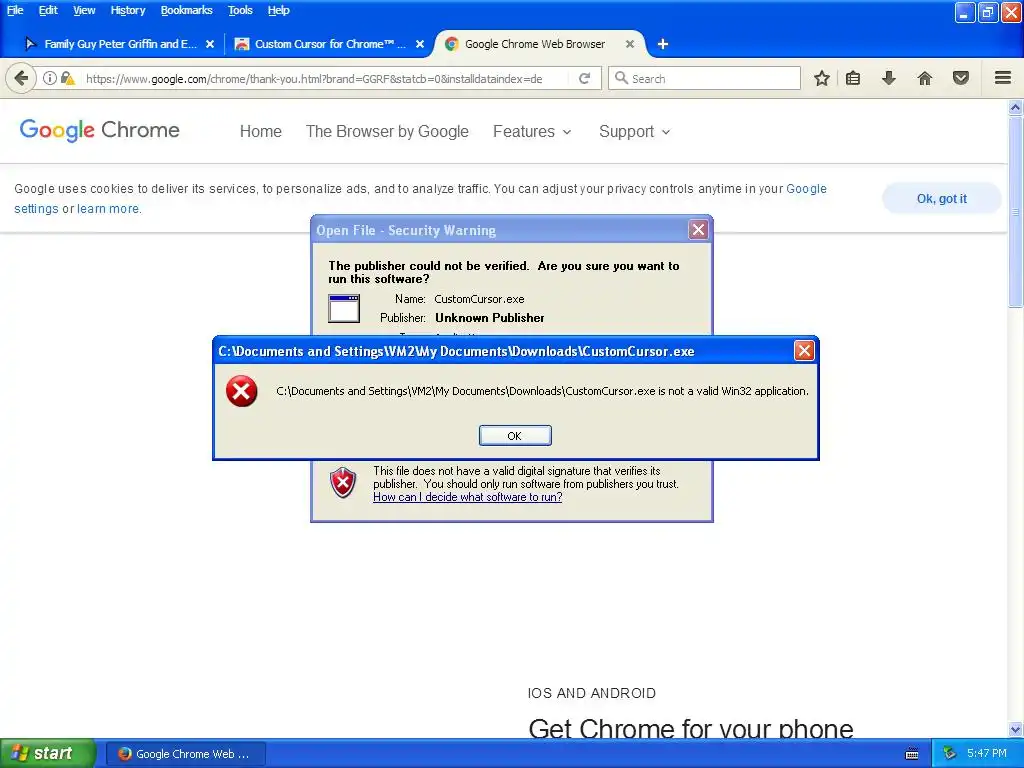
Task: Confirm the error dialog with OK
Action: 515,436
